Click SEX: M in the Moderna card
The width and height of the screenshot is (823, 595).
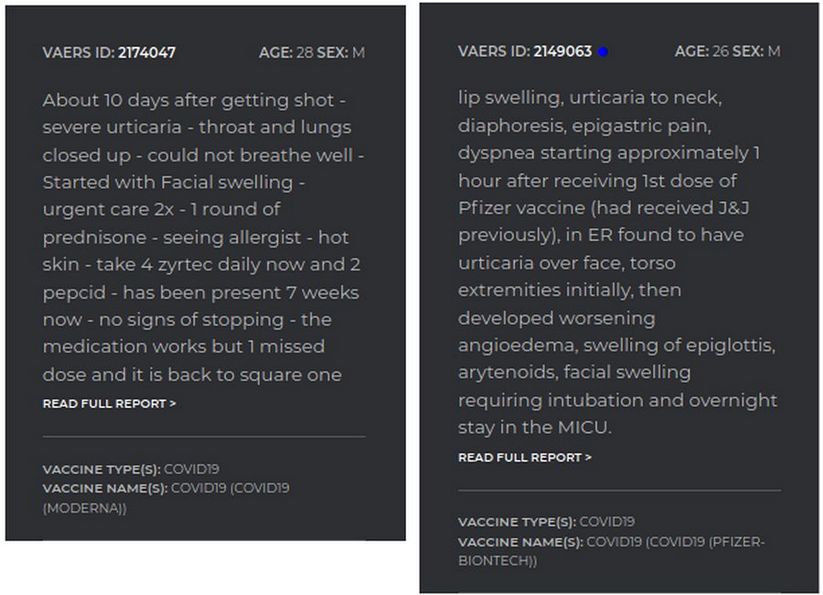point(341,52)
